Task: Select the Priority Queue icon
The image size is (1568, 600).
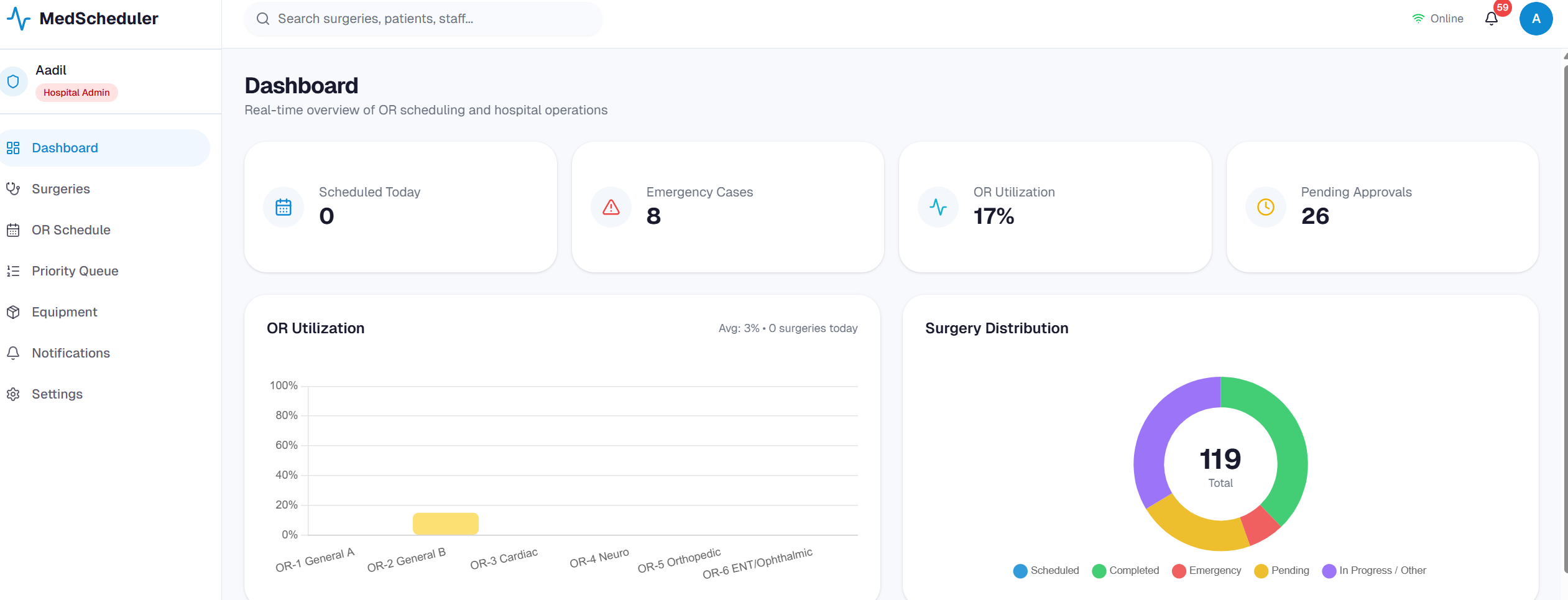Action: click(x=14, y=270)
